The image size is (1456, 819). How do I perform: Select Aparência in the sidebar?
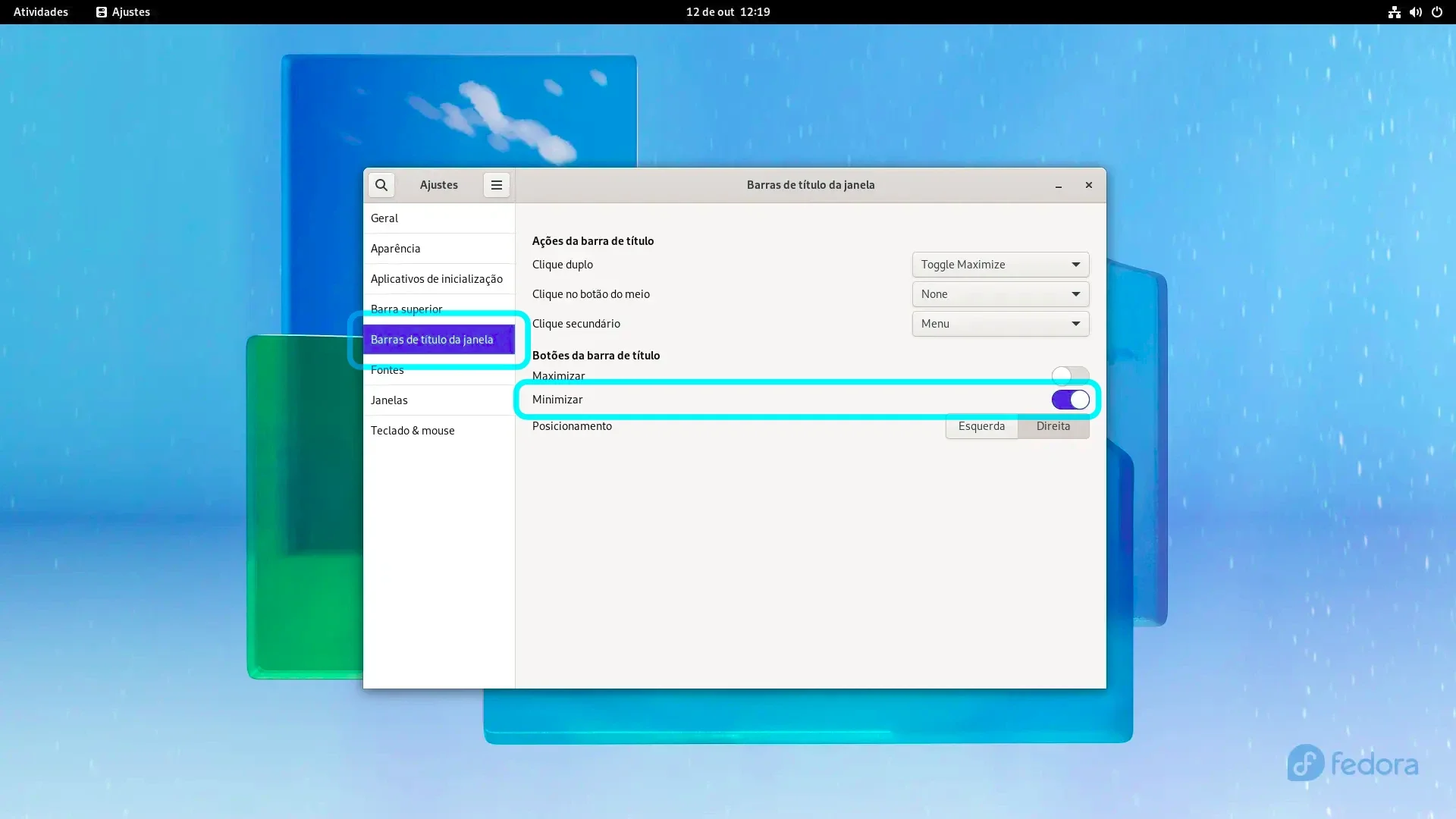click(439, 249)
